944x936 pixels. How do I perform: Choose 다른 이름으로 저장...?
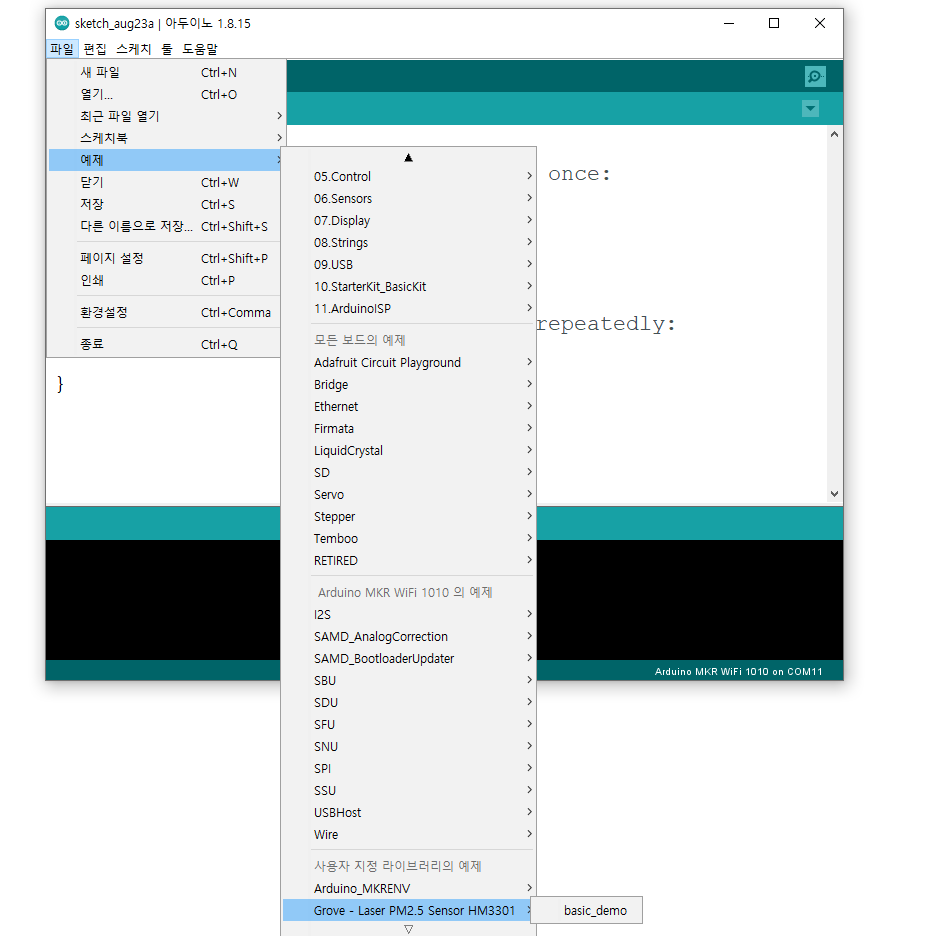[164, 226]
